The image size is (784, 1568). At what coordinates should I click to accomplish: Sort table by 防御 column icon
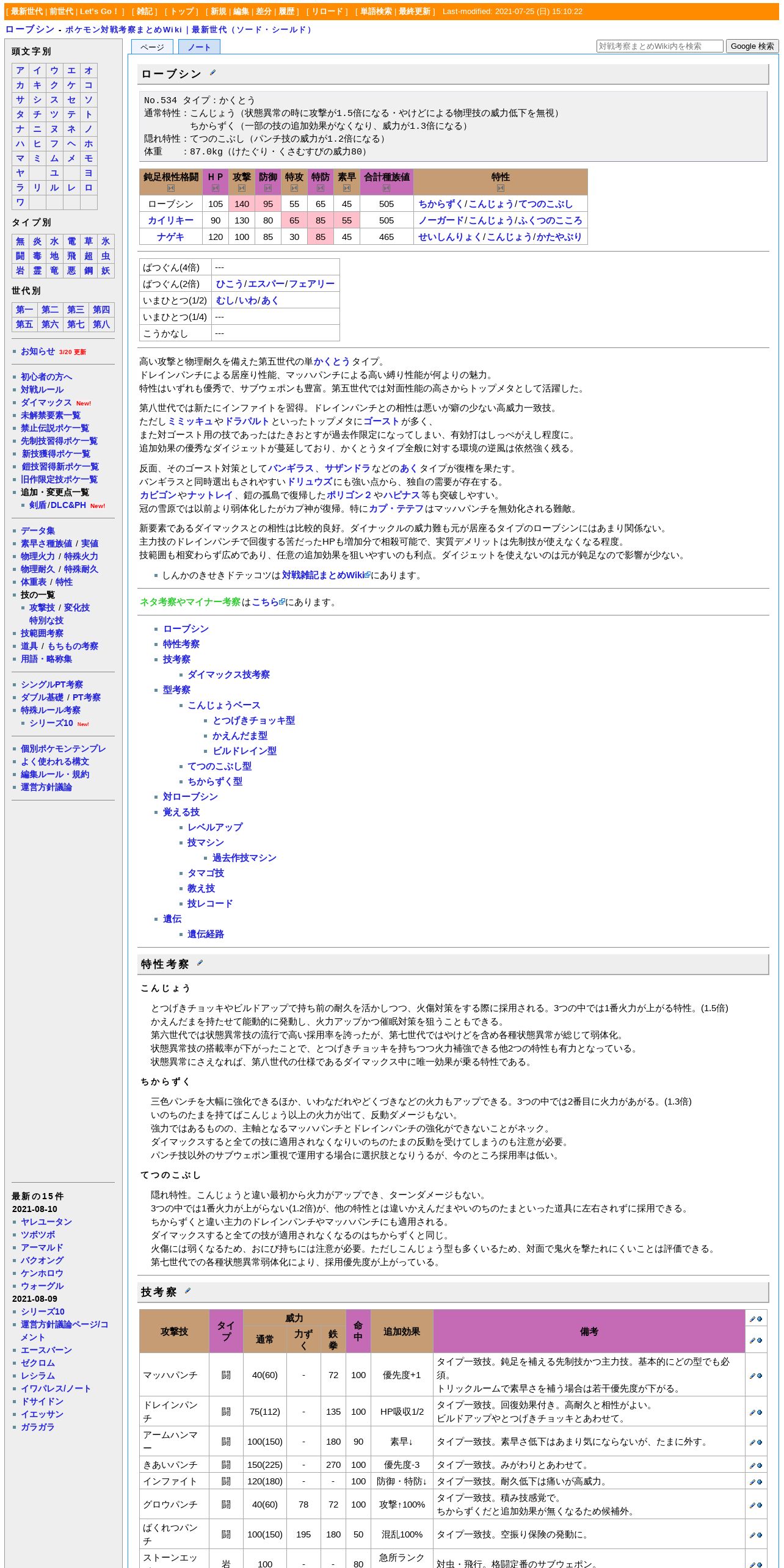click(268, 188)
